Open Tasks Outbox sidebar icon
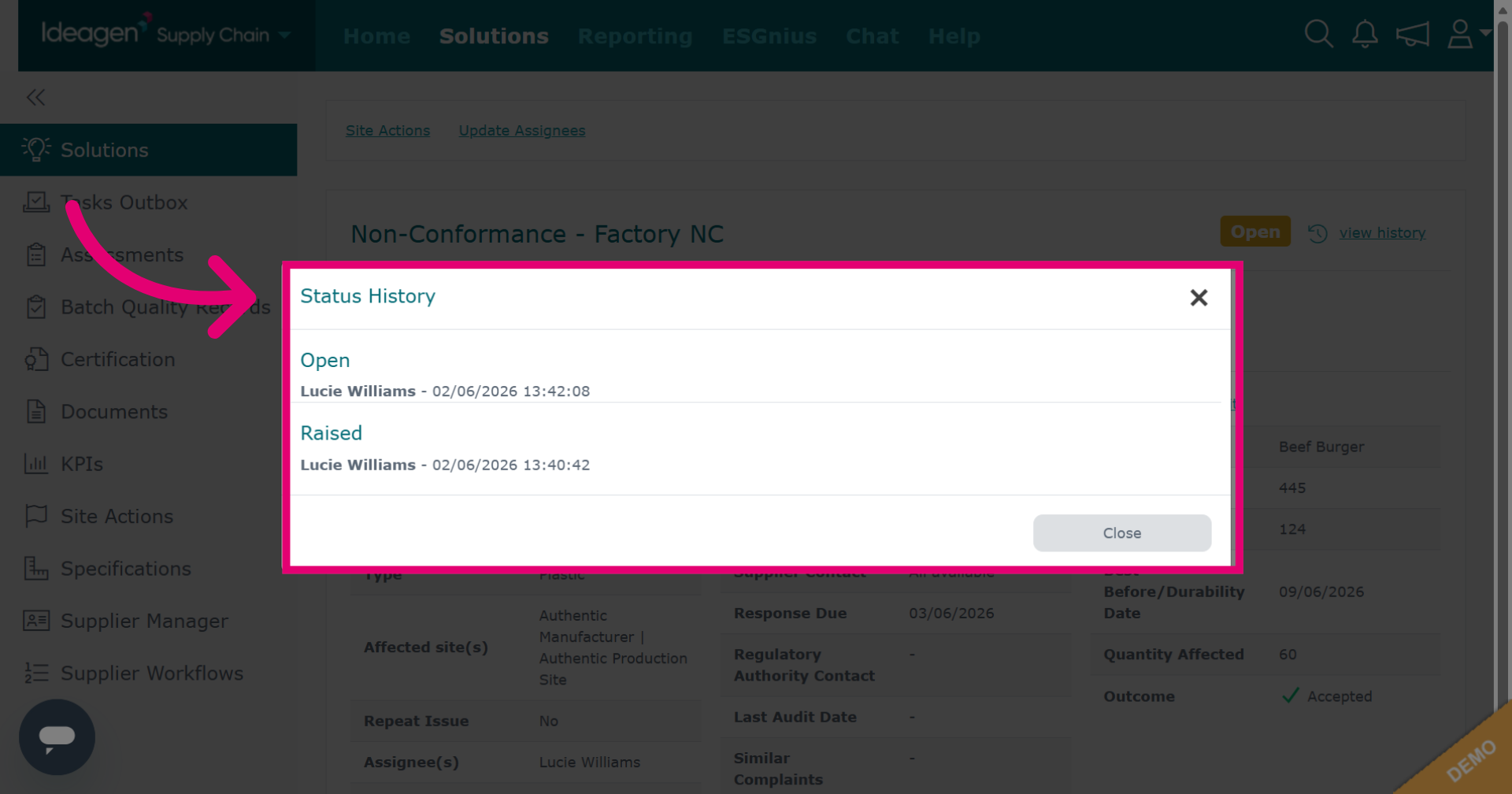The height and width of the screenshot is (794, 1512). [x=36, y=202]
